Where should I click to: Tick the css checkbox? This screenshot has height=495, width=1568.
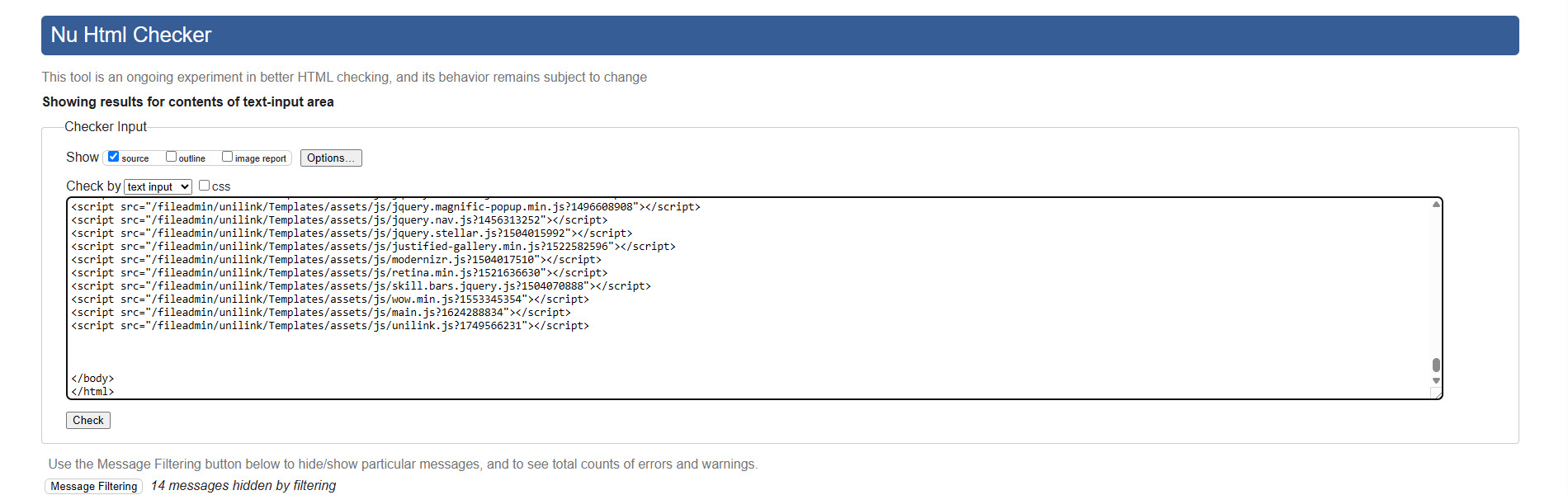pos(204,186)
